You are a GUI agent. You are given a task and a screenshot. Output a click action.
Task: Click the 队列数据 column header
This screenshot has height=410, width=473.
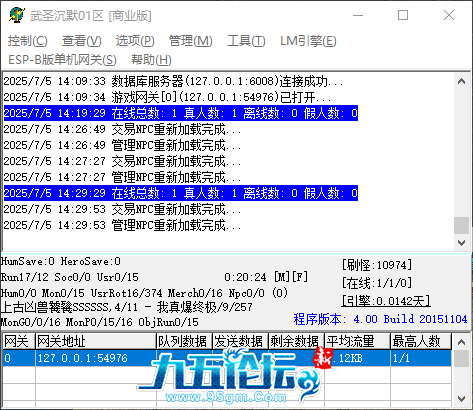pyautogui.click(x=184, y=341)
